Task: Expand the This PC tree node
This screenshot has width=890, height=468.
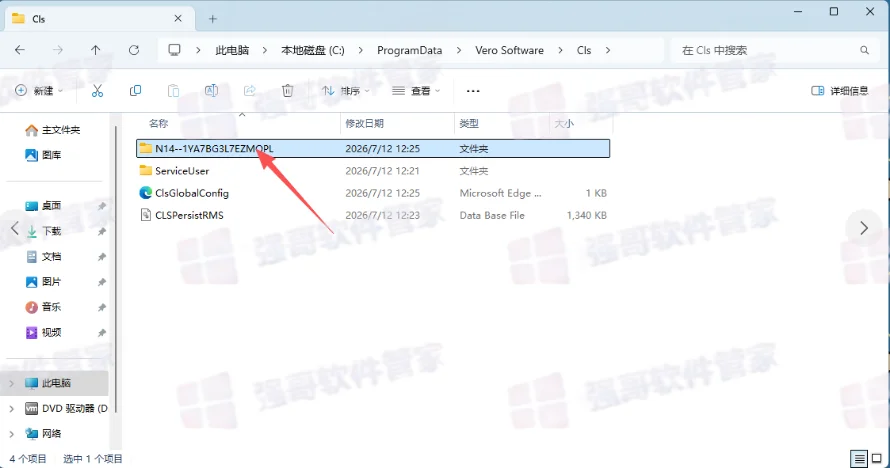Action: 11,383
